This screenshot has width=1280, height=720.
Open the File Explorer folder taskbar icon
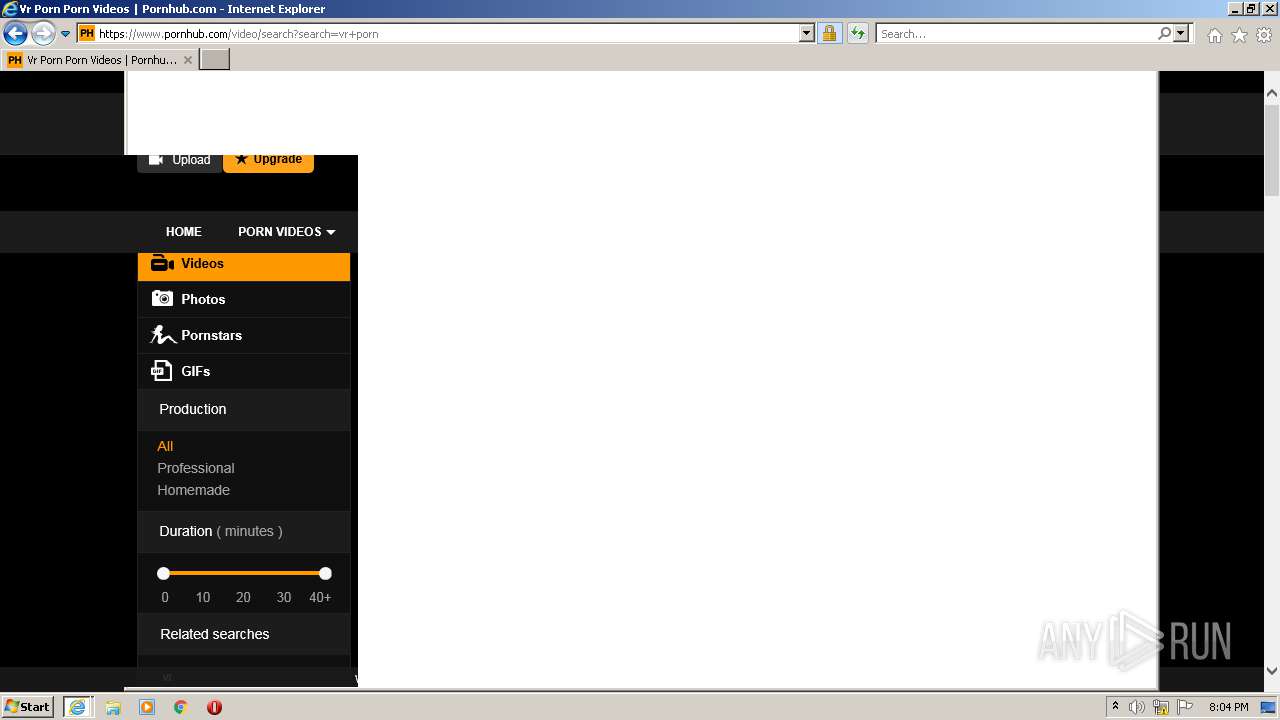113,707
